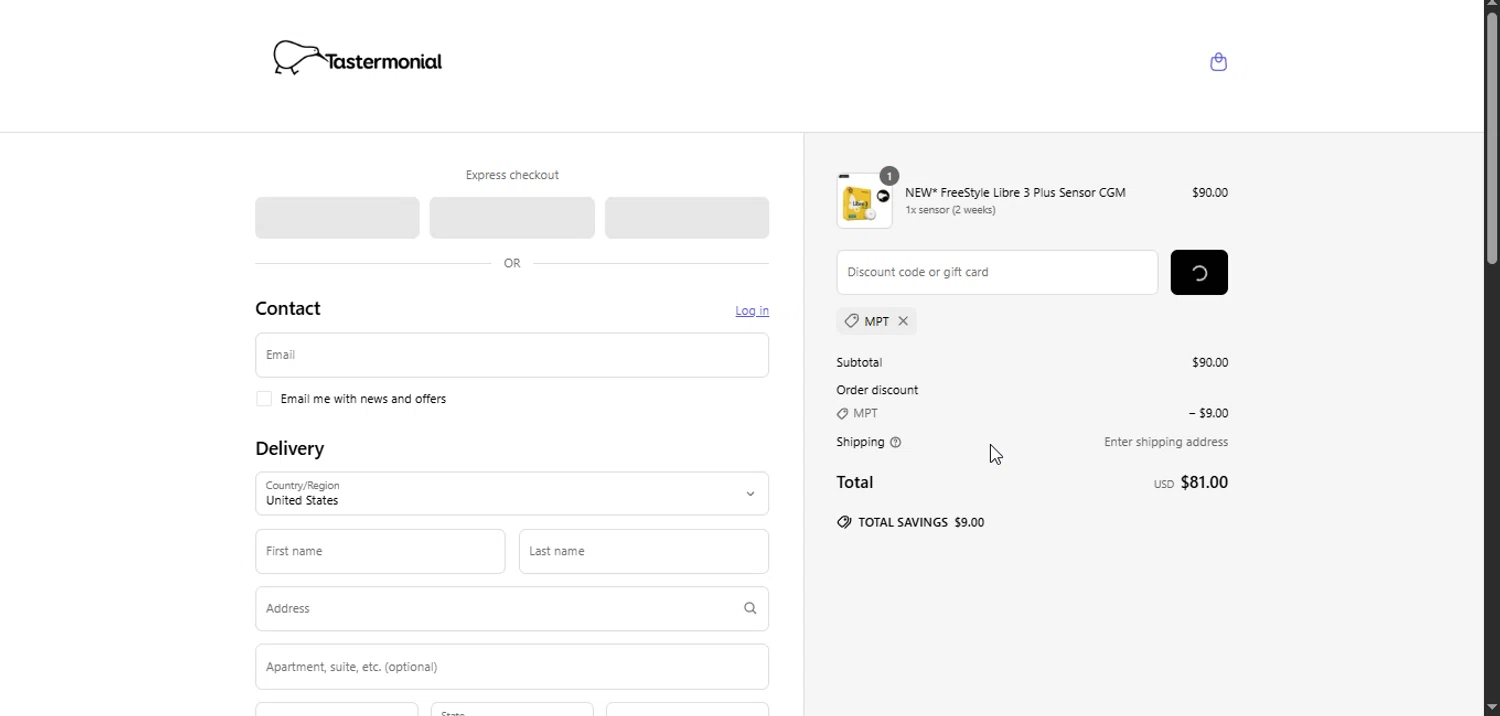Click the total amount $81.00

pyautogui.click(x=1204, y=483)
